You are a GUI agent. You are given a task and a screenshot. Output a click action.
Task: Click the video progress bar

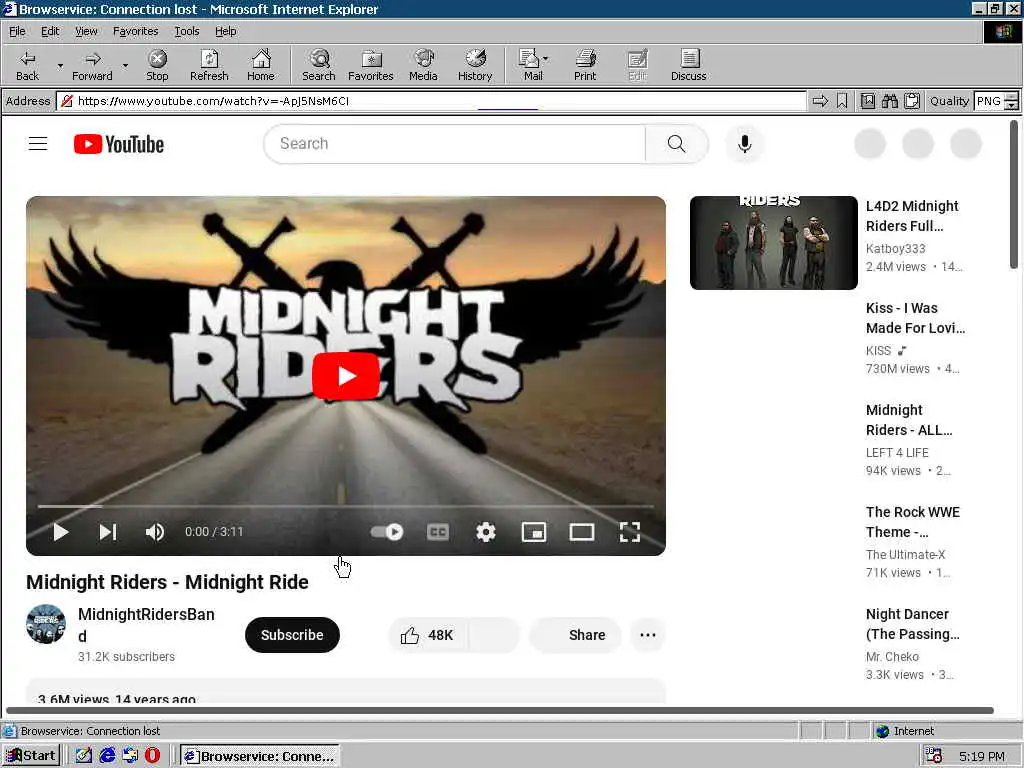[346, 506]
